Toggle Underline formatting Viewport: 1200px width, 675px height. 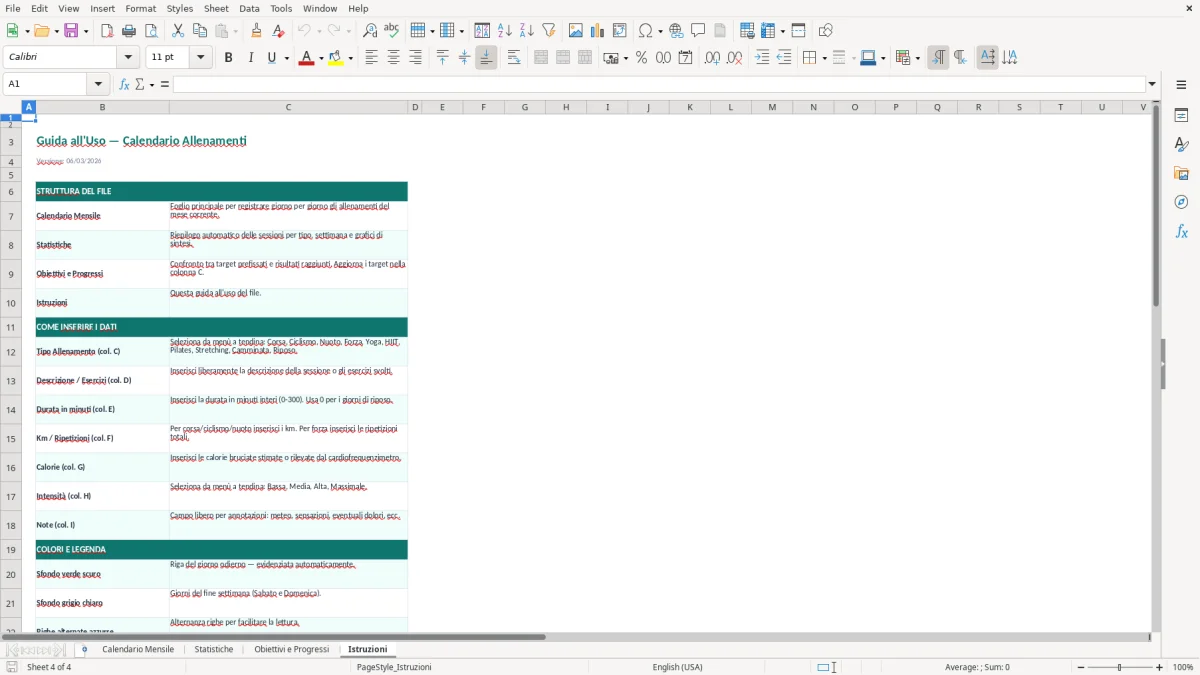(271, 58)
